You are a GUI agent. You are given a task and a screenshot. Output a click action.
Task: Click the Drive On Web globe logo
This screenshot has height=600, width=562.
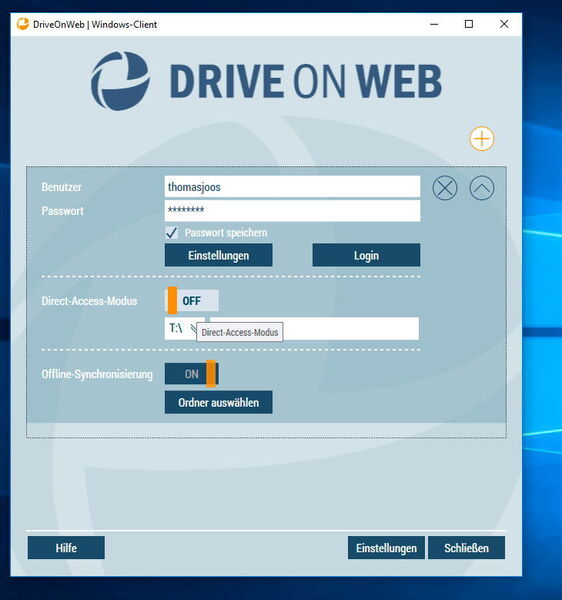point(121,81)
